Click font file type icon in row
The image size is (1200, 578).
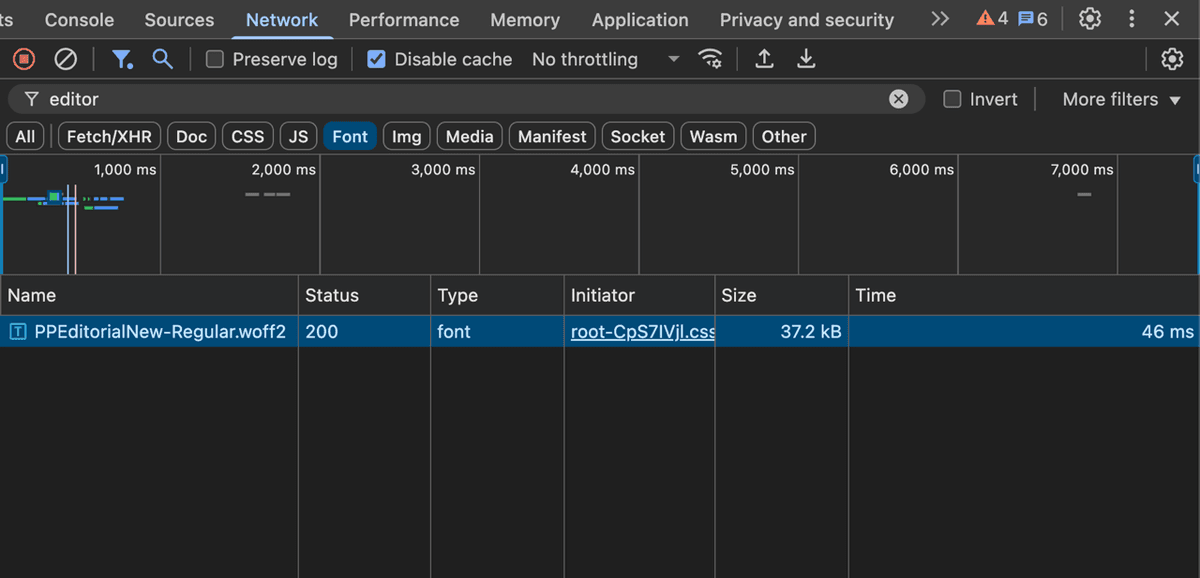click(x=18, y=331)
